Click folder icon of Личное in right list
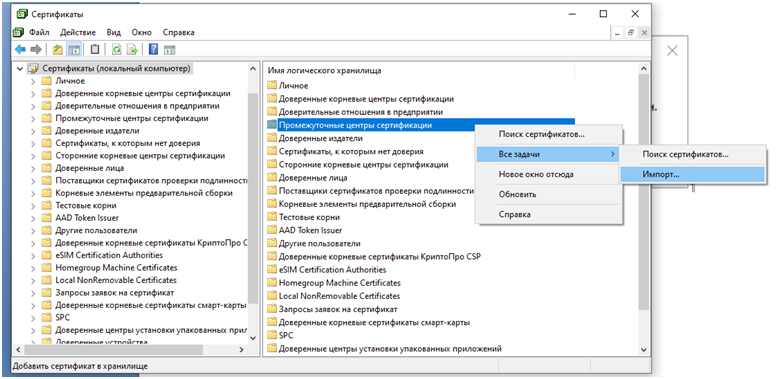 click(272, 86)
